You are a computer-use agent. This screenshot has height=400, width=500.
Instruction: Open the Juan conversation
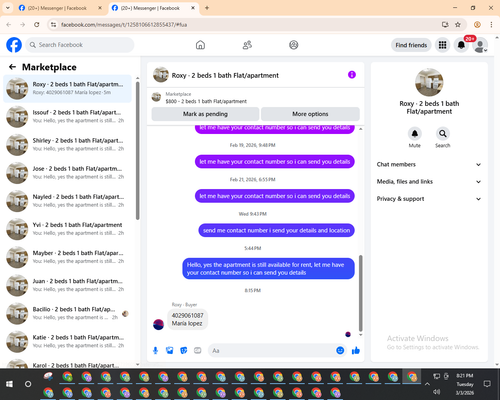click(67, 285)
